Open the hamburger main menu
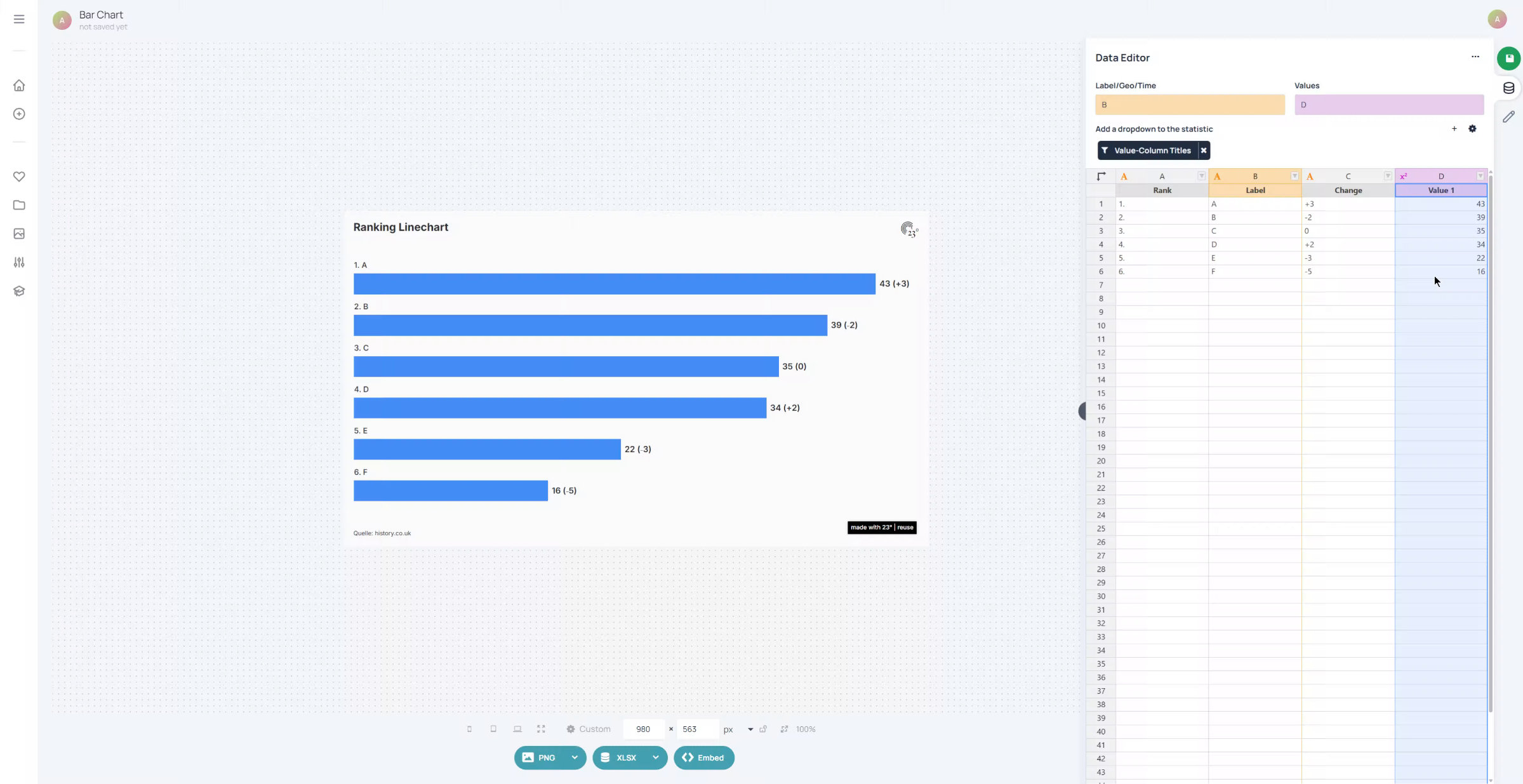This screenshot has width=1523, height=784. coord(19,19)
